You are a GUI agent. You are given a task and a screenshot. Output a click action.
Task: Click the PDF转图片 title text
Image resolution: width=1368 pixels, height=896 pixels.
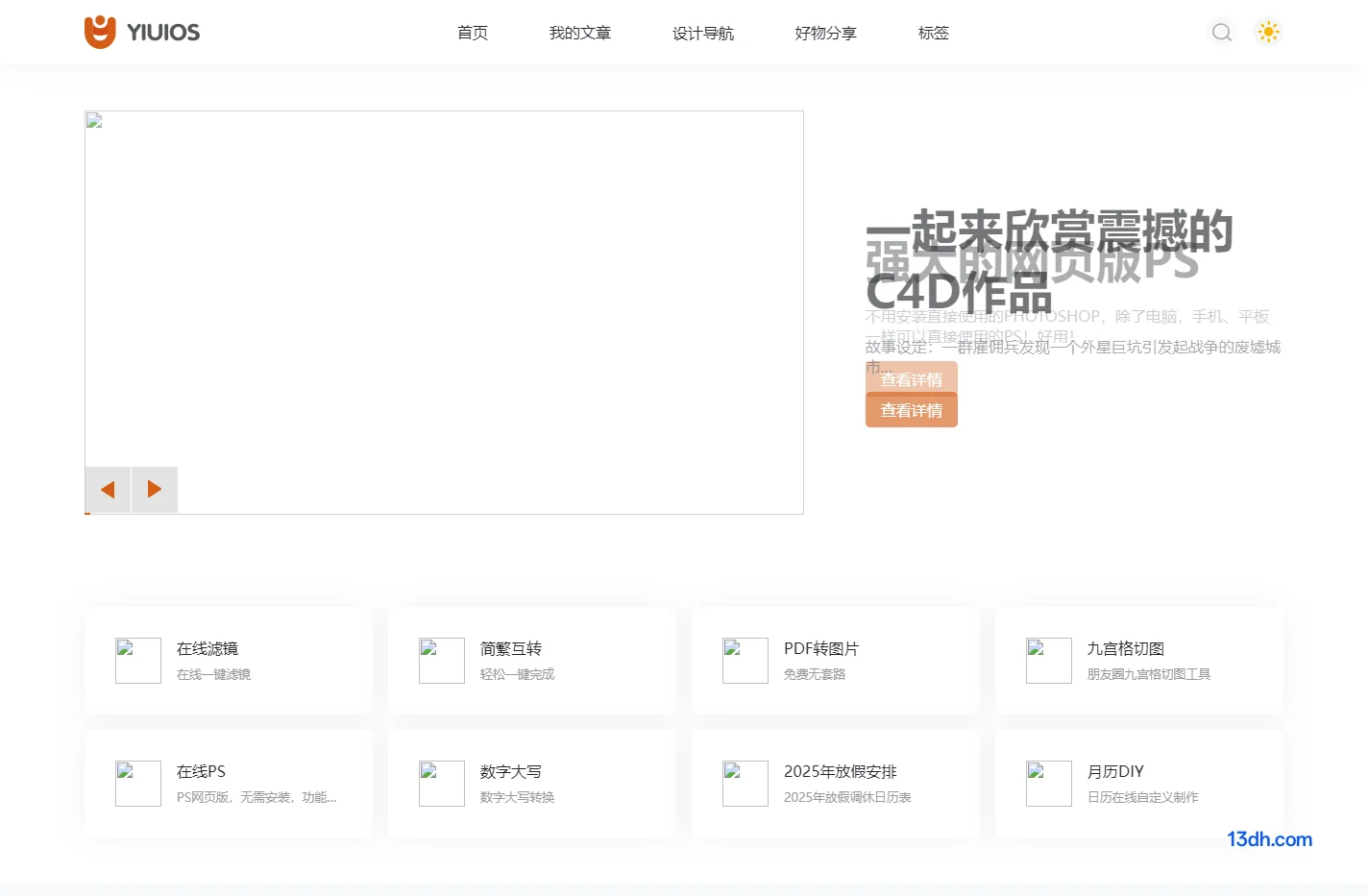tap(821, 649)
